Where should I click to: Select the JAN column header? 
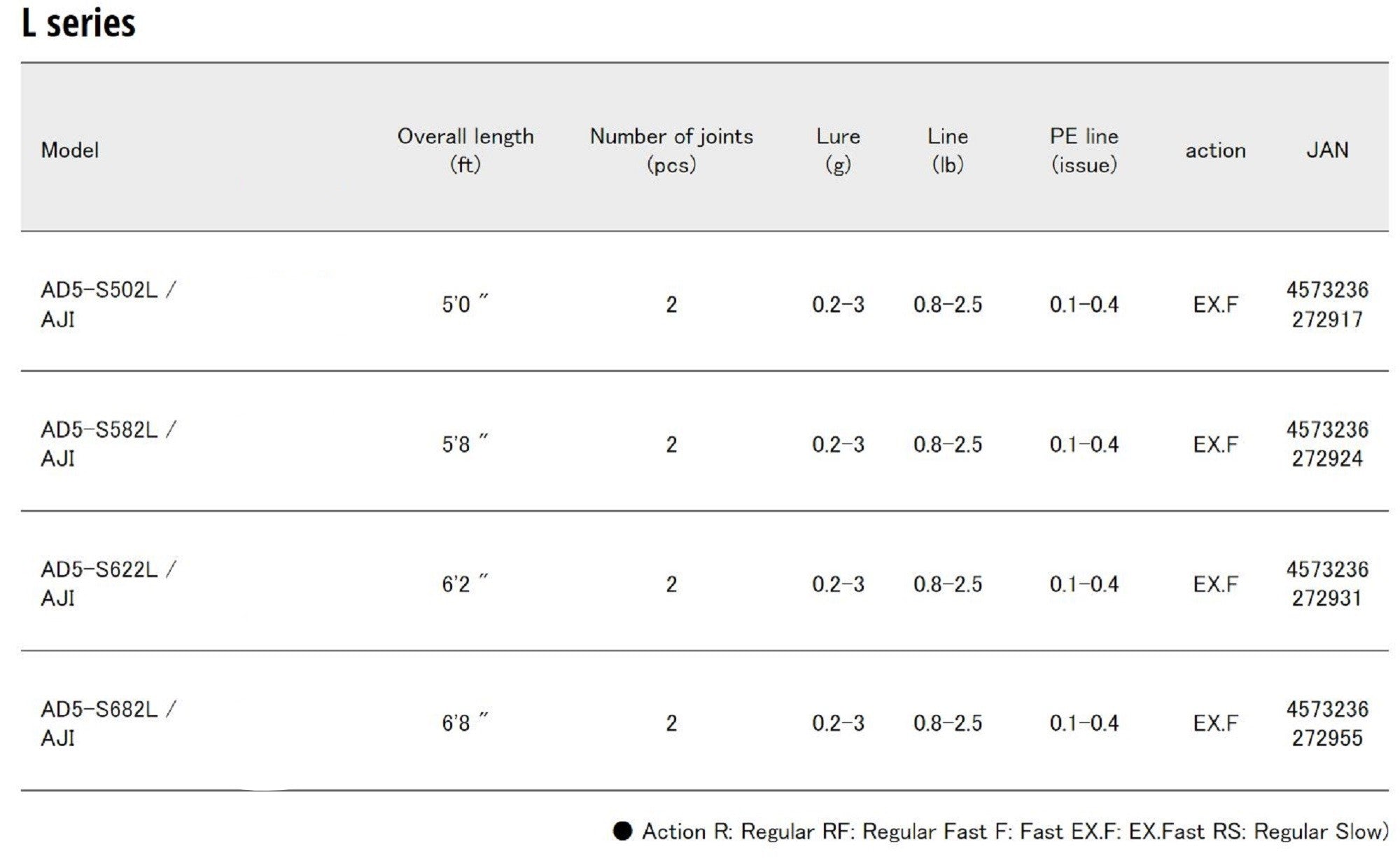pos(1327,150)
